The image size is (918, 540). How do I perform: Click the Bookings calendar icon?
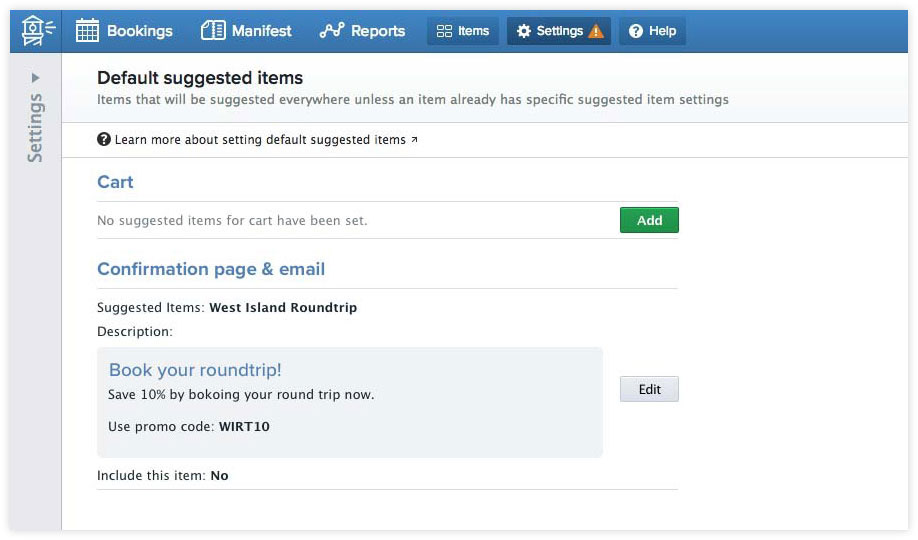click(x=88, y=31)
